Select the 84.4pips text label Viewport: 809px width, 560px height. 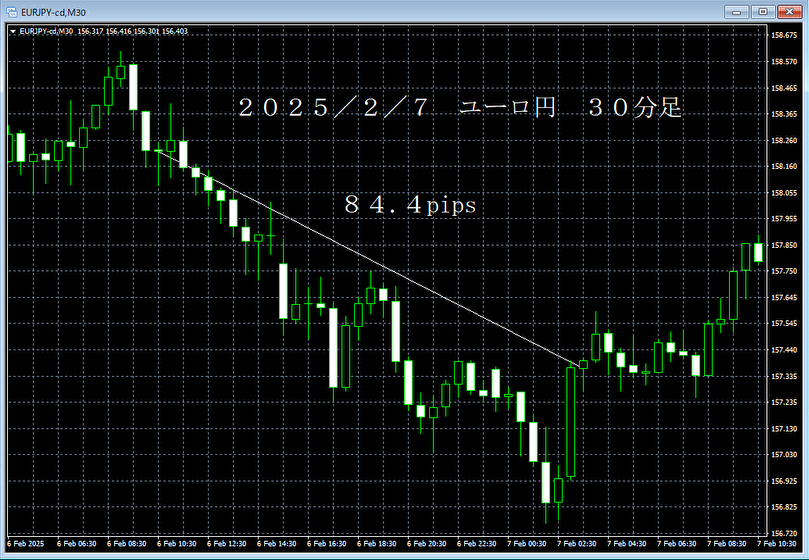(x=411, y=204)
